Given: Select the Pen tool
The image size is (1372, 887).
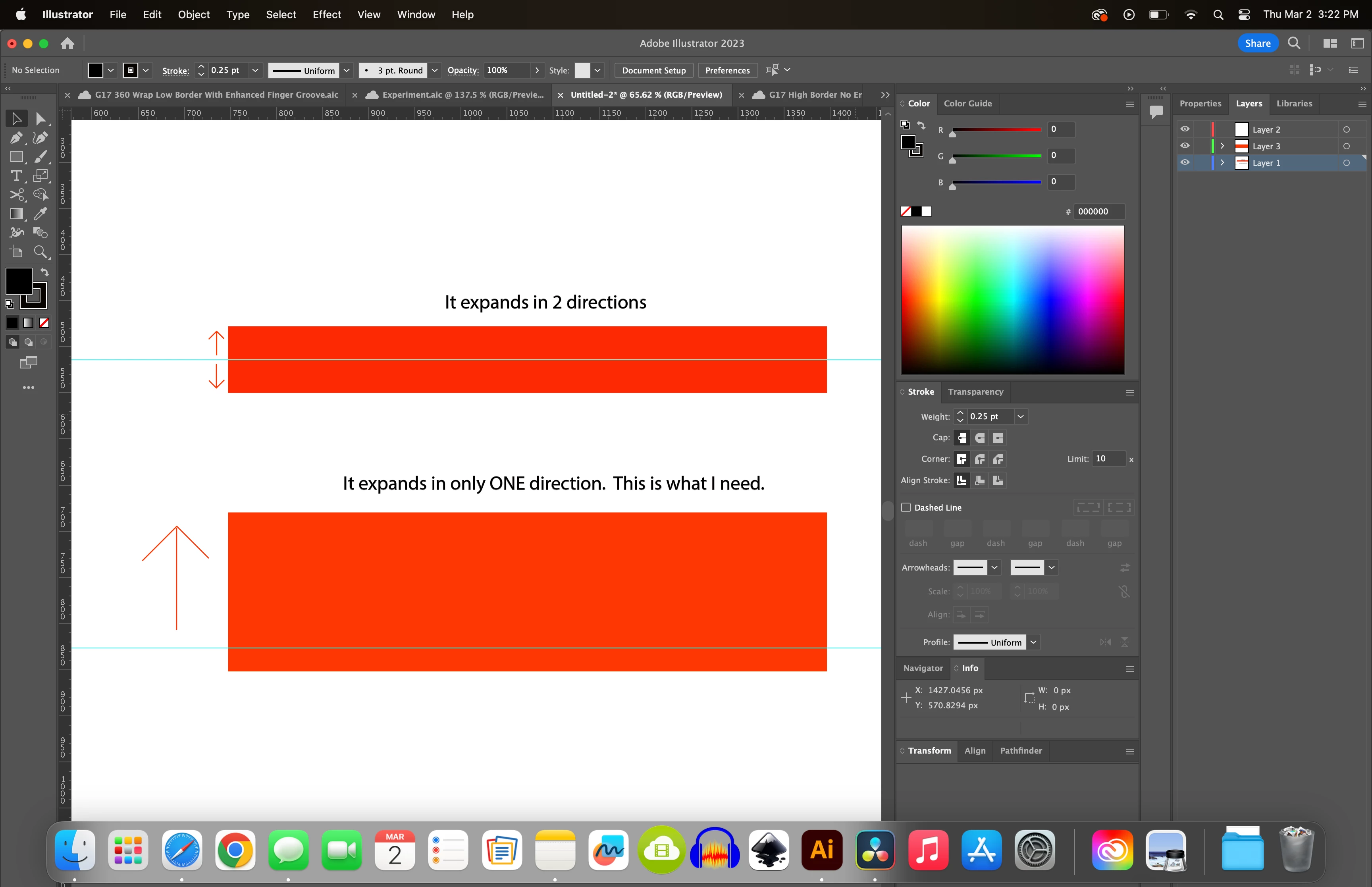Looking at the screenshot, I should point(16,138).
